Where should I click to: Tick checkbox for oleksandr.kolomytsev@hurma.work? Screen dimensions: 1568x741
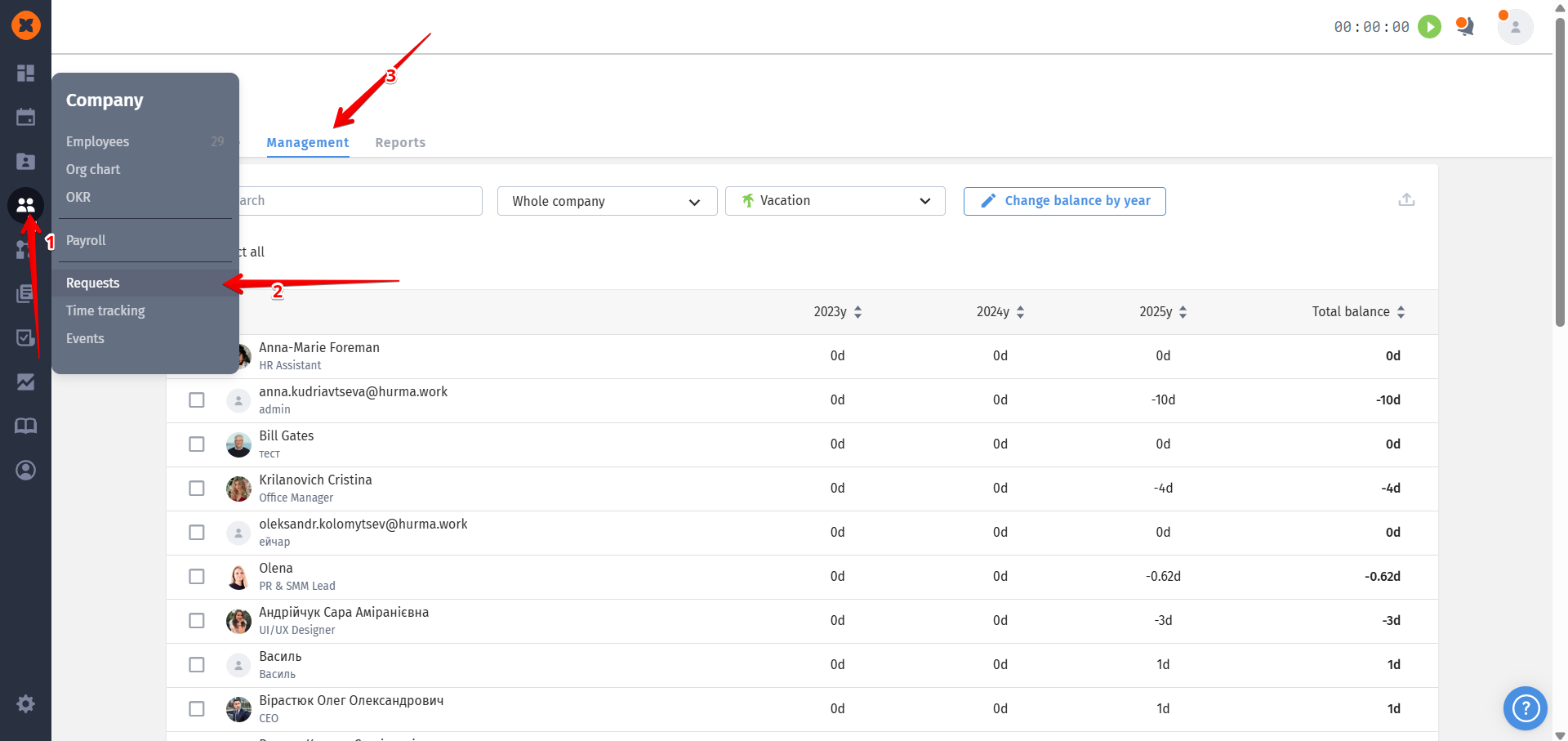197,533
